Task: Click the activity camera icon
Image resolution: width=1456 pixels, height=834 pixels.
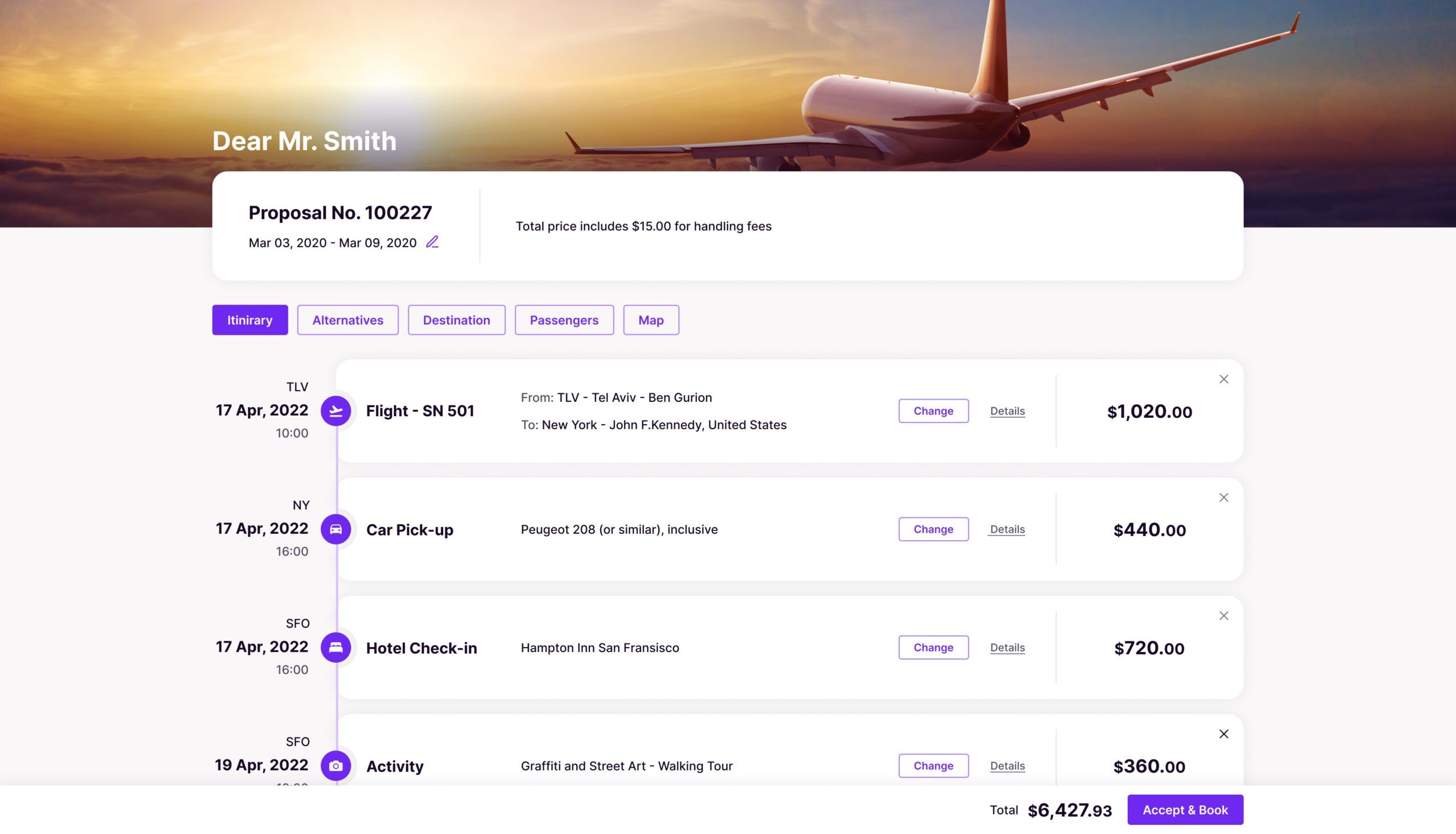Action: (335, 766)
